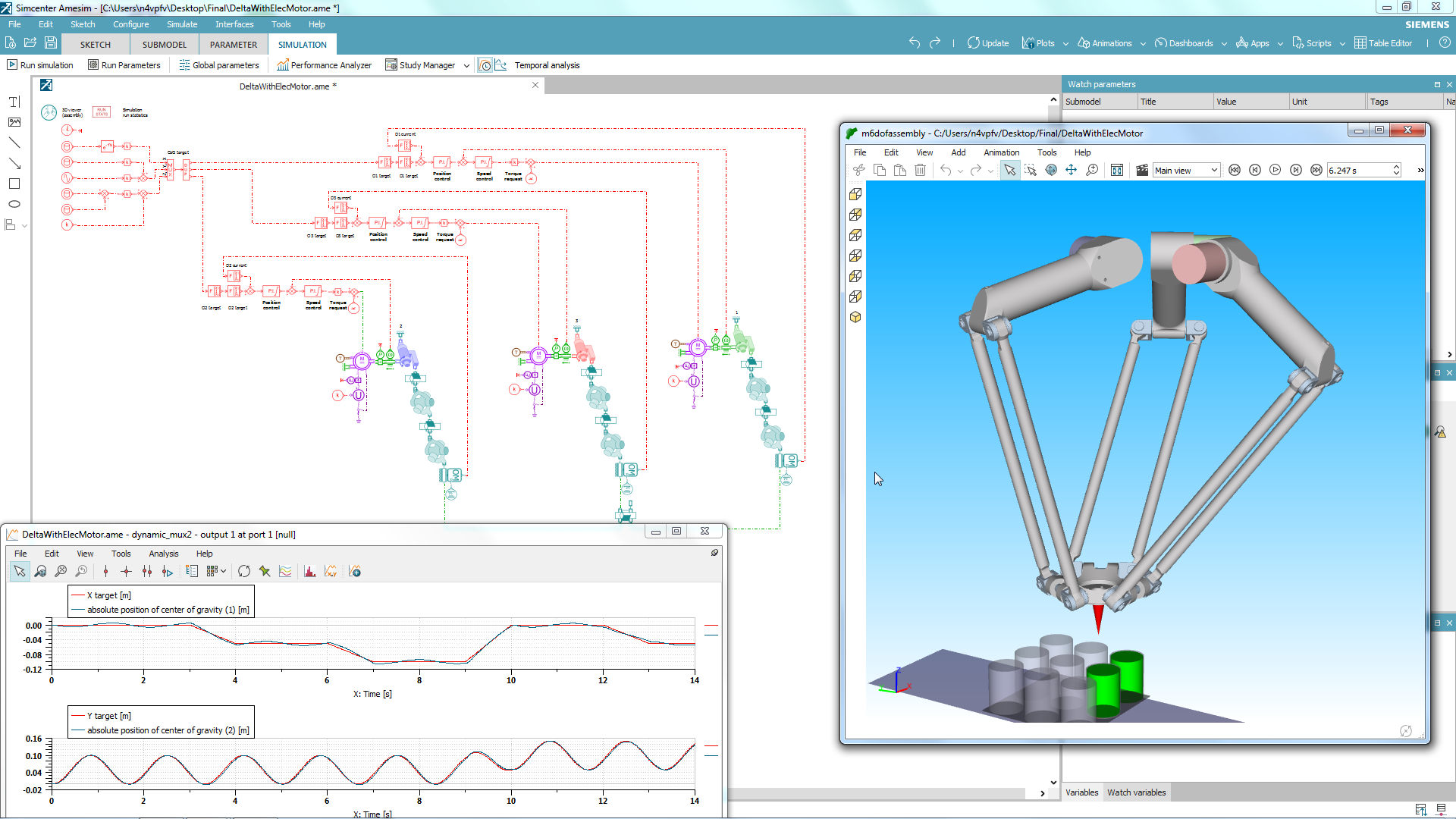The width and height of the screenshot is (1456, 819).
Task: Select the zoom magnifier in the plot window
Action: click(41, 571)
